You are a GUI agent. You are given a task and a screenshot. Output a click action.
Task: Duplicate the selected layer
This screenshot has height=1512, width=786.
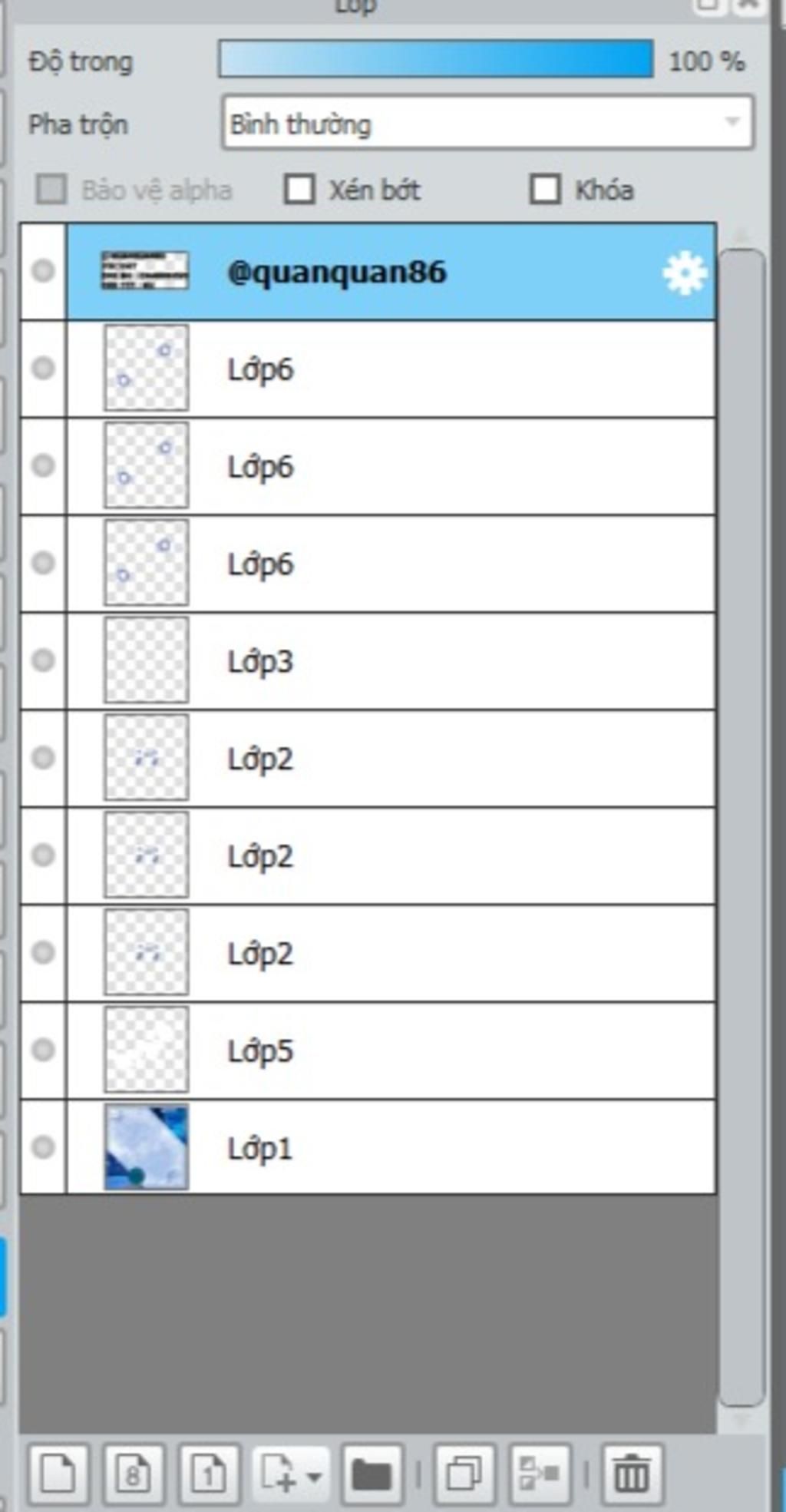pos(464,1474)
